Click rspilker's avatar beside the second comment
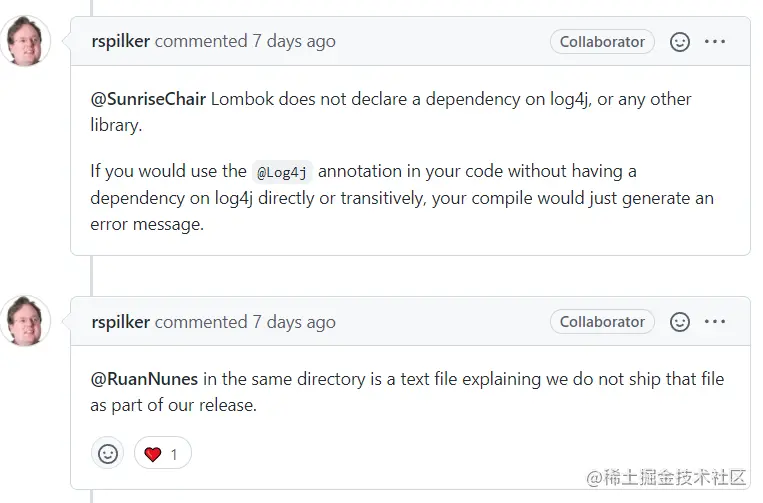 26,321
